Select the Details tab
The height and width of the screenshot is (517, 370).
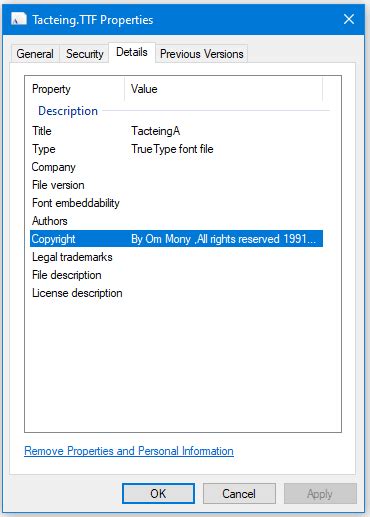[132, 52]
